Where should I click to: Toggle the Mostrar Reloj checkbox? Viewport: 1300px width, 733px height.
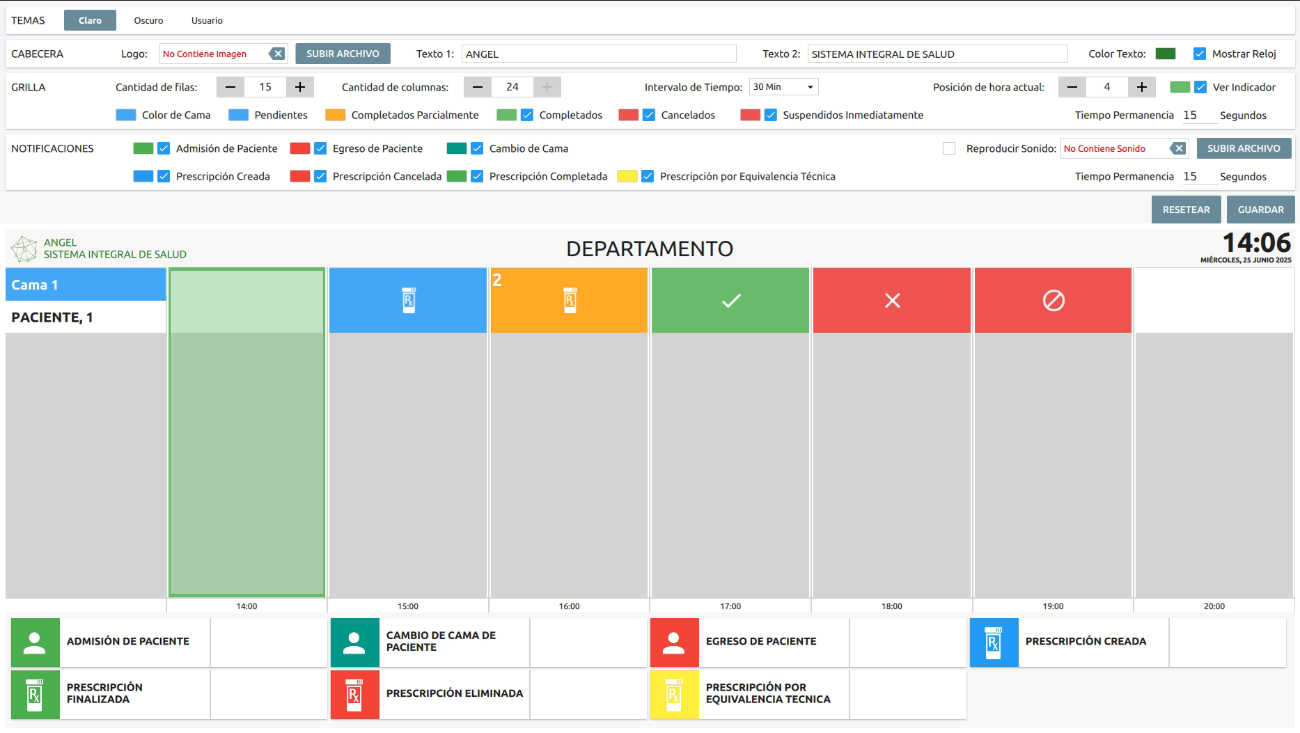(1201, 53)
